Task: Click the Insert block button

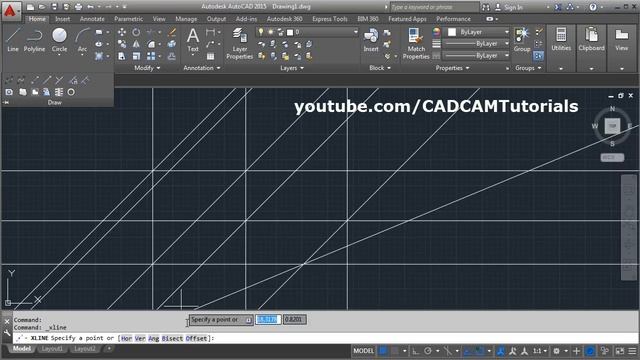Action: tap(371, 40)
